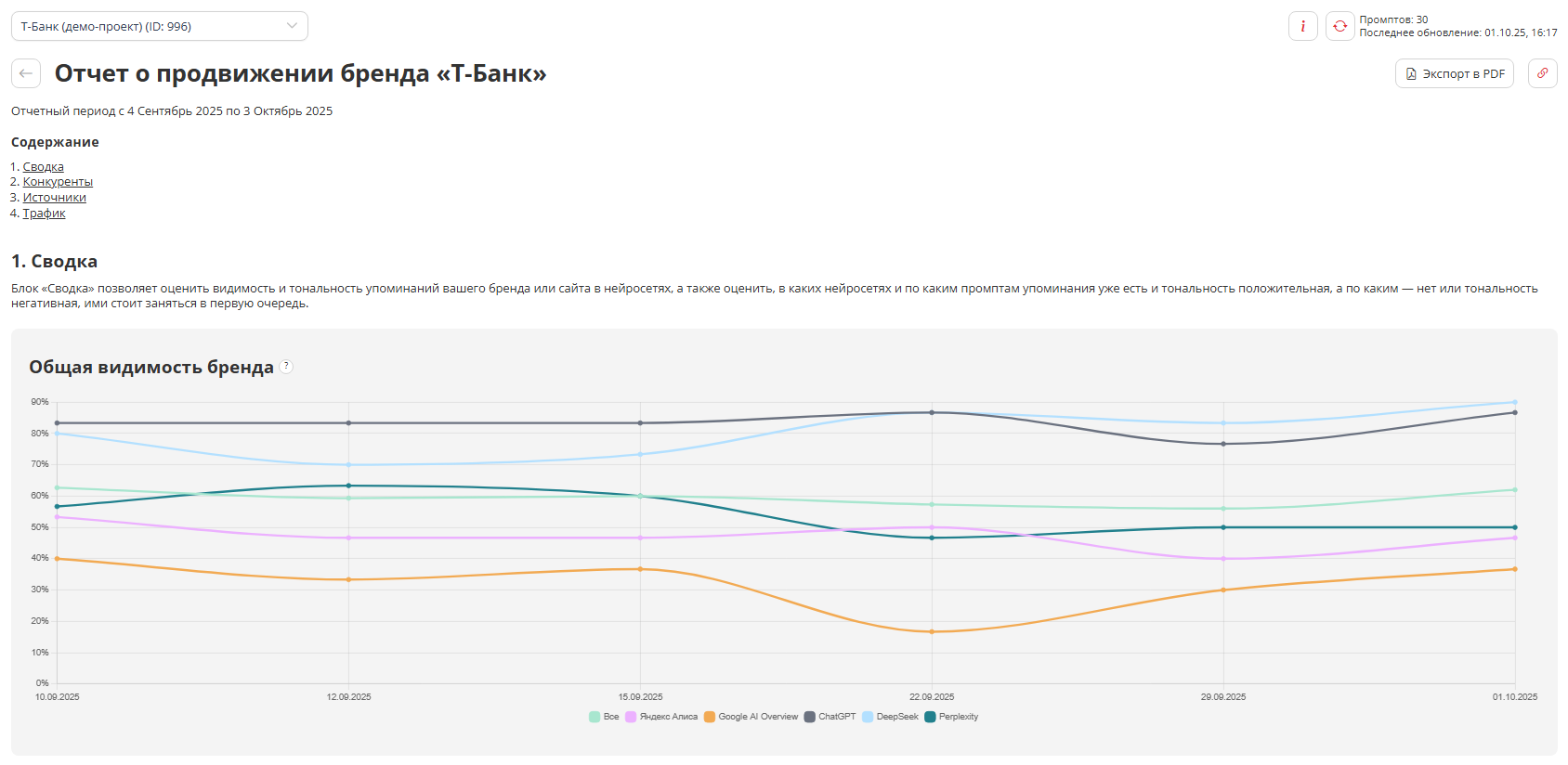The image size is (1568, 765).
Task: Go back with the left arrow button
Action: [x=26, y=73]
